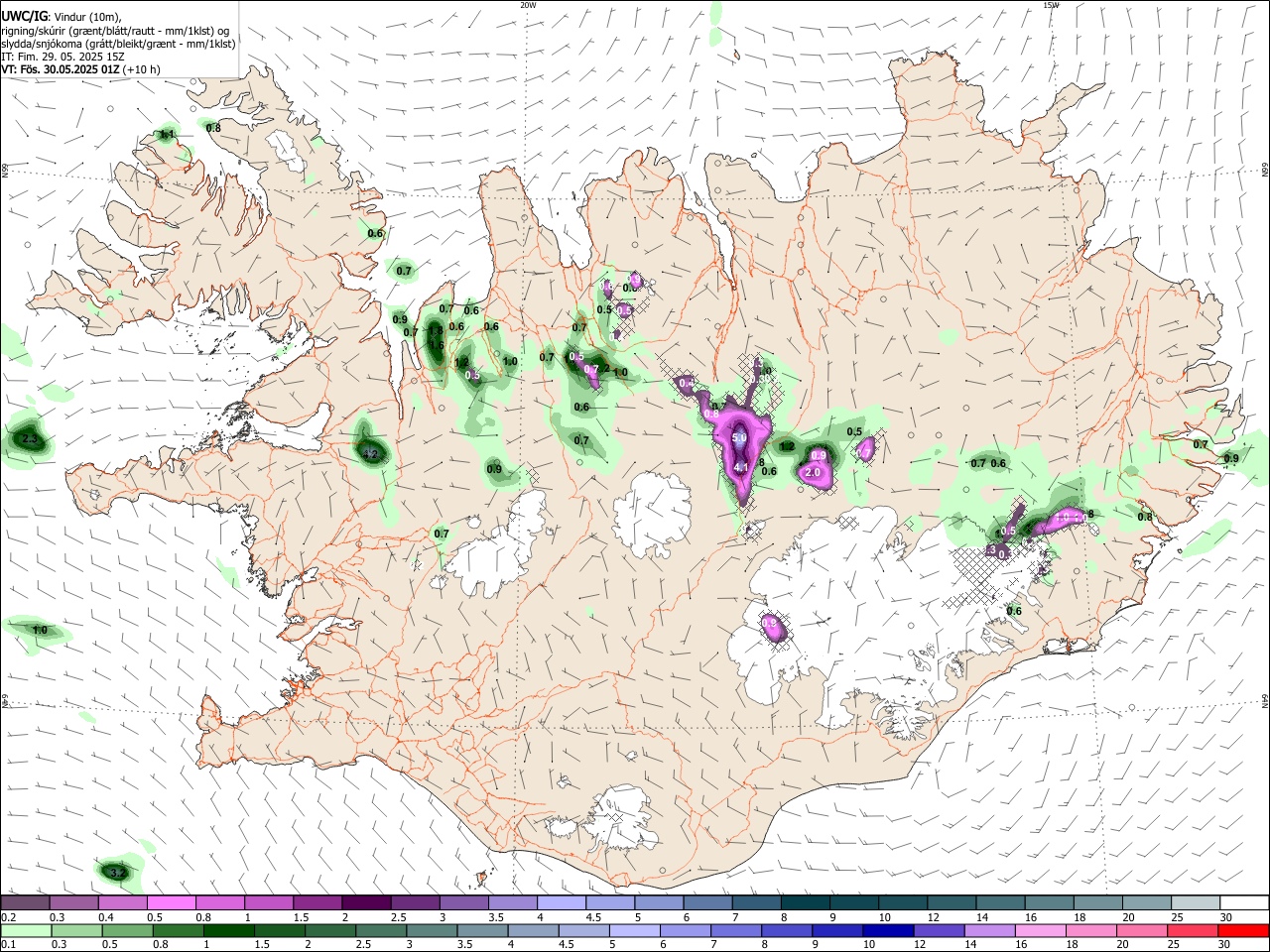Select the darkest purple 2–2.5 swatch, upper scale

point(365,902)
